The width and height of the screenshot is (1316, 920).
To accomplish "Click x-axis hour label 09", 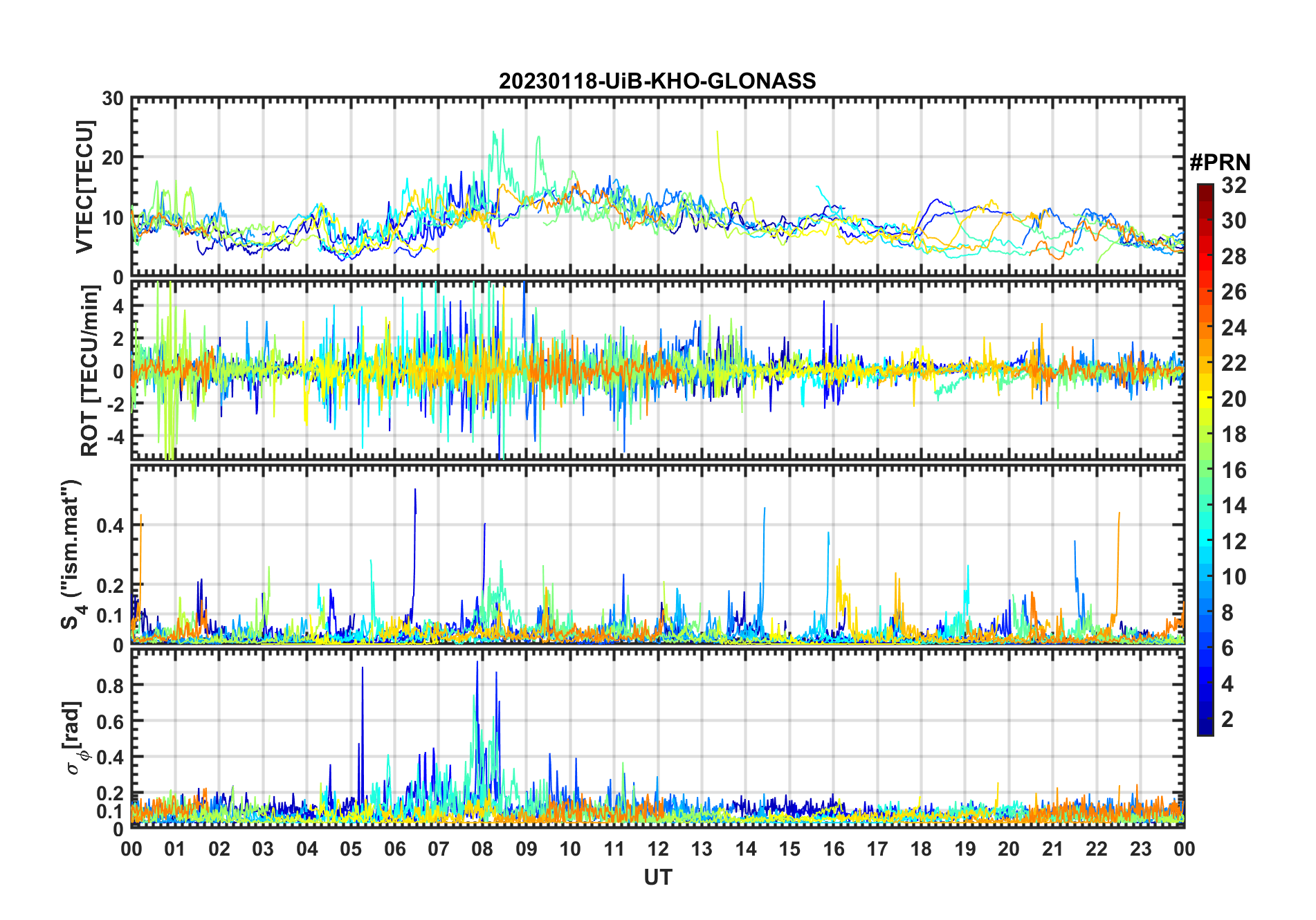I will point(527,849).
